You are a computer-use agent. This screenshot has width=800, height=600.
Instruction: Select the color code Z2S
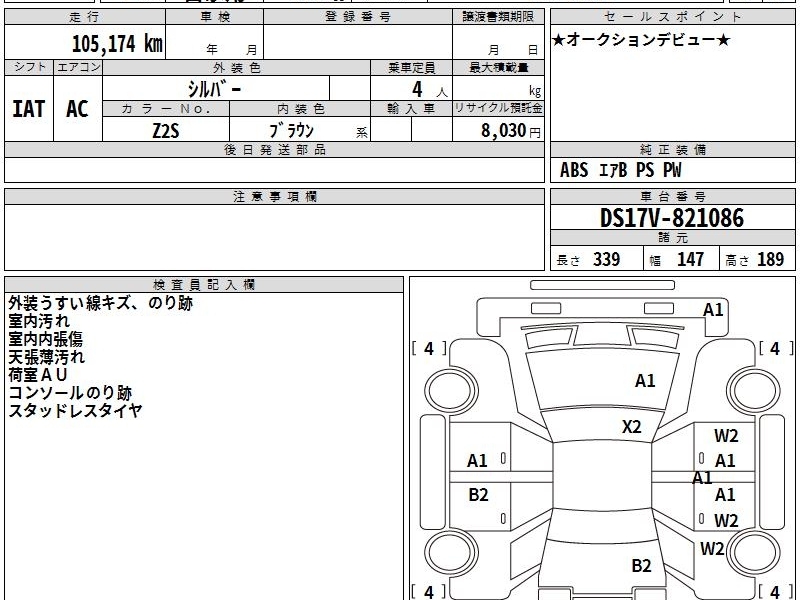click(x=166, y=131)
